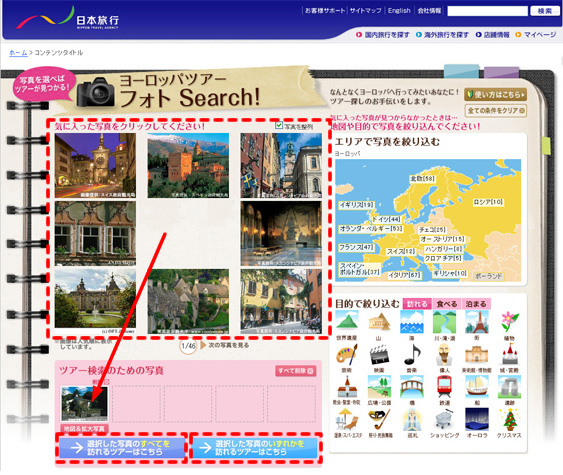Click すべて削除 button in selected photos
563x475 pixels.
point(296,371)
